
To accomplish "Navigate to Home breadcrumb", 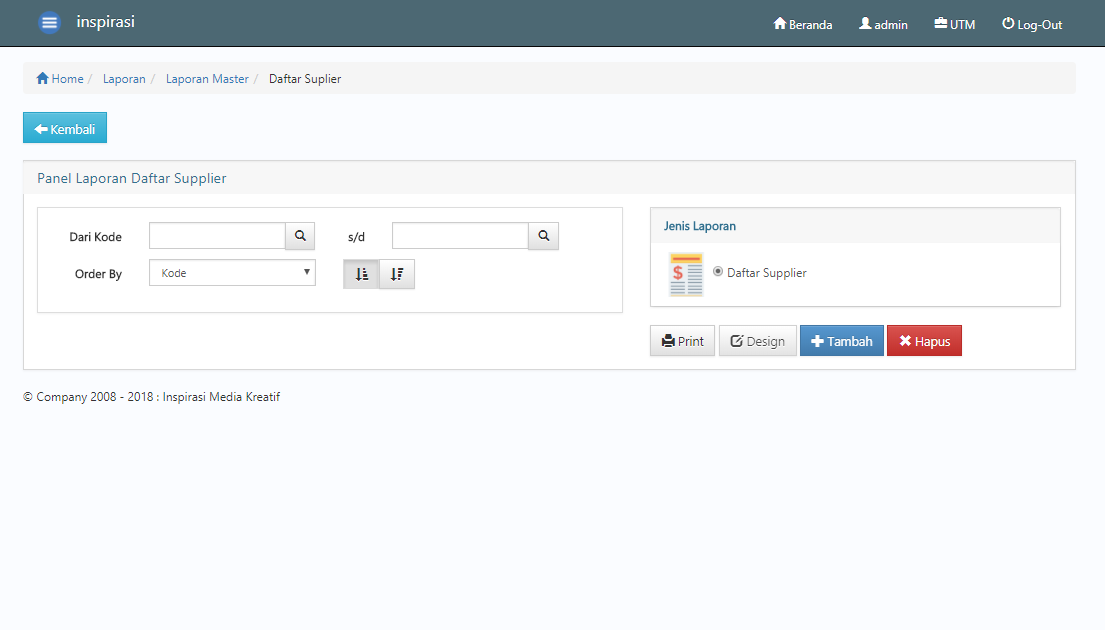I will coord(60,78).
